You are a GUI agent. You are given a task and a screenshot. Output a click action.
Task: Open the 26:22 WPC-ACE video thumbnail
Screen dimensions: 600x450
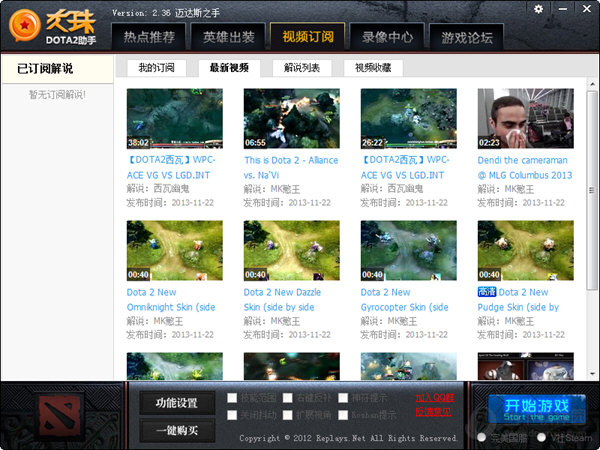[x=409, y=119]
